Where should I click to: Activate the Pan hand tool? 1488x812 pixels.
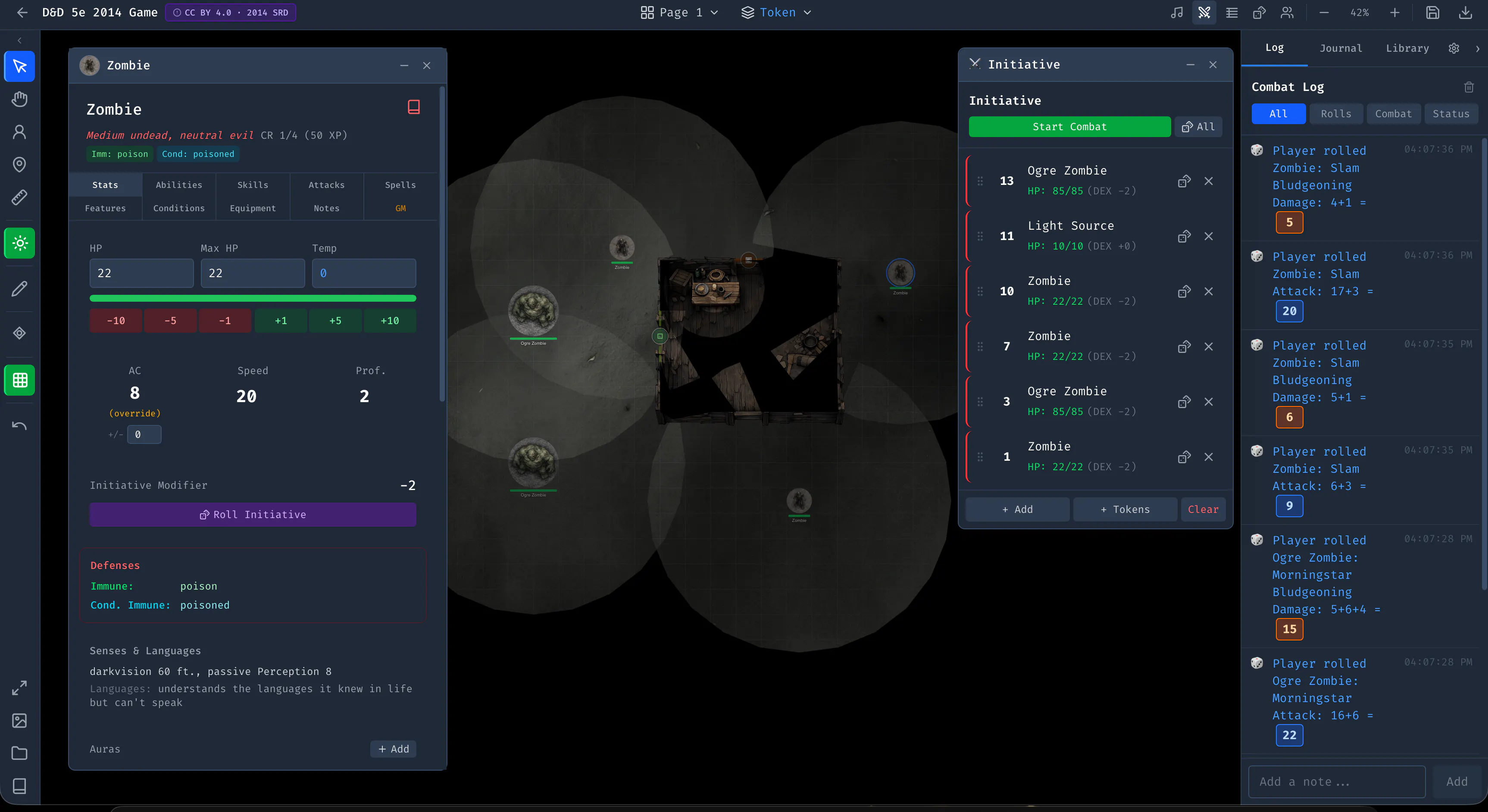pyautogui.click(x=20, y=99)
